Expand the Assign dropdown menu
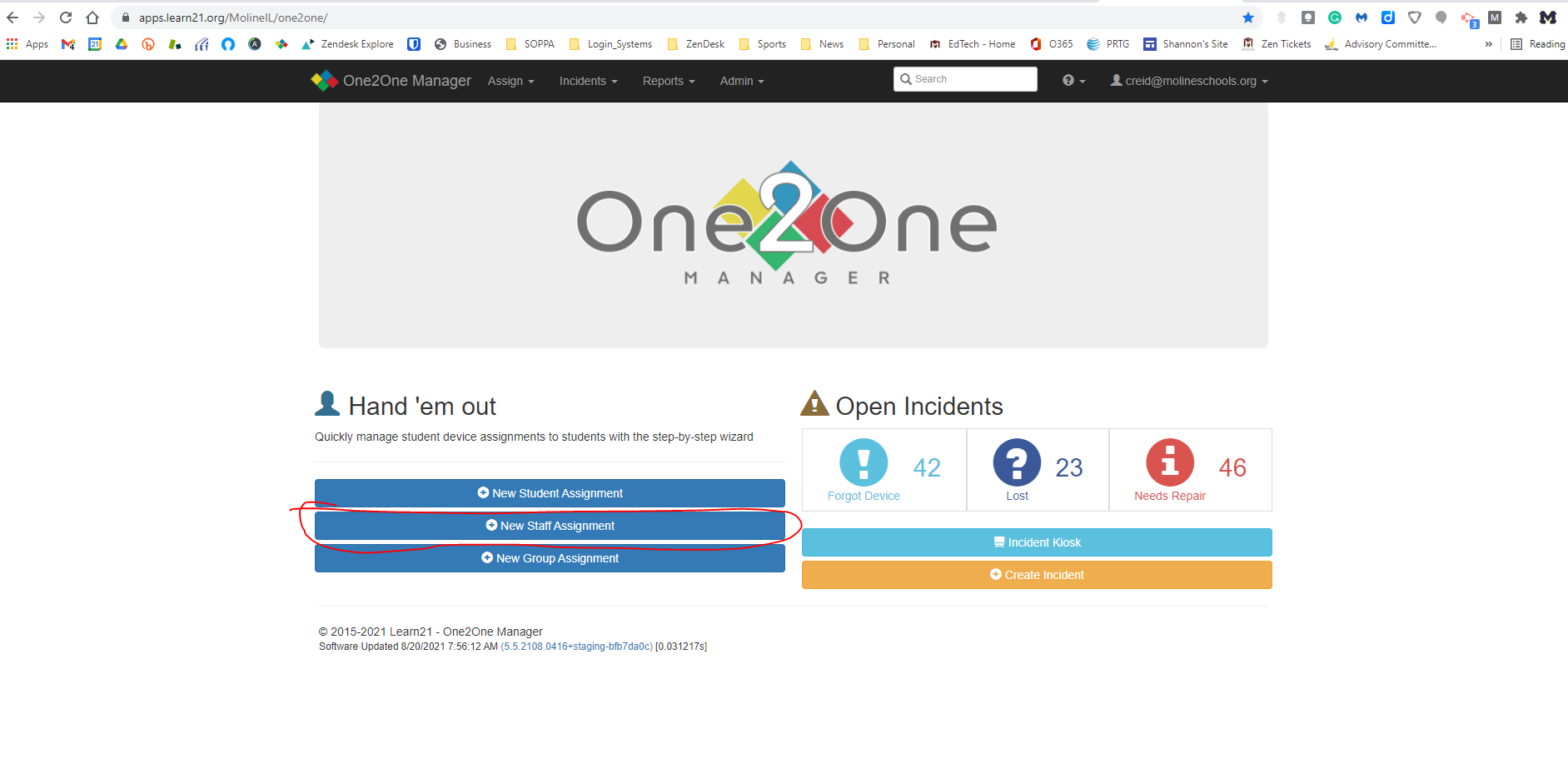The image size is (1568, 769). pos(510,81)
